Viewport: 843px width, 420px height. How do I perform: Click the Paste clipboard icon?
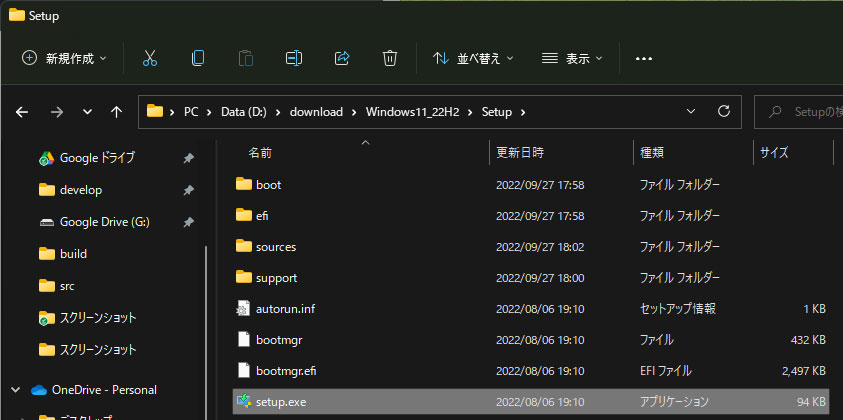coord(246,58)
